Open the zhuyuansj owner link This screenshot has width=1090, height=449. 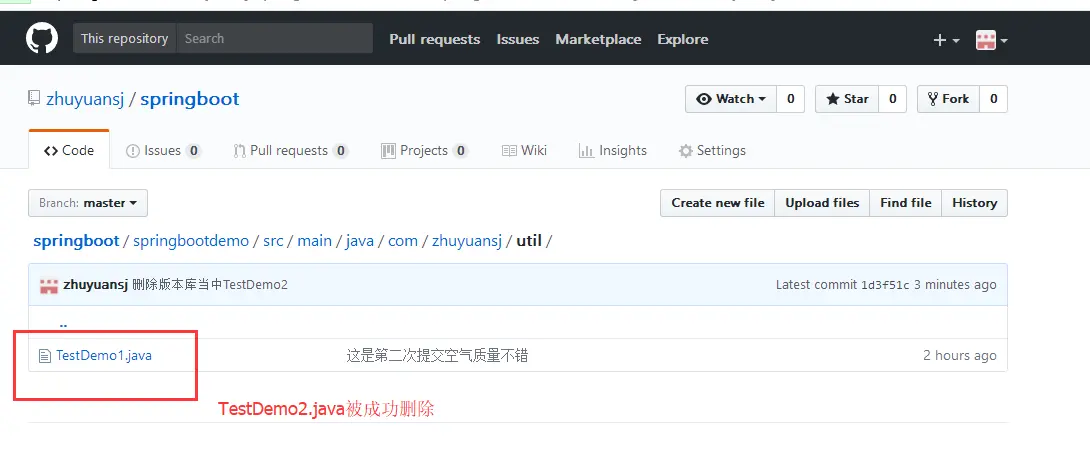(x=85, y=99)
